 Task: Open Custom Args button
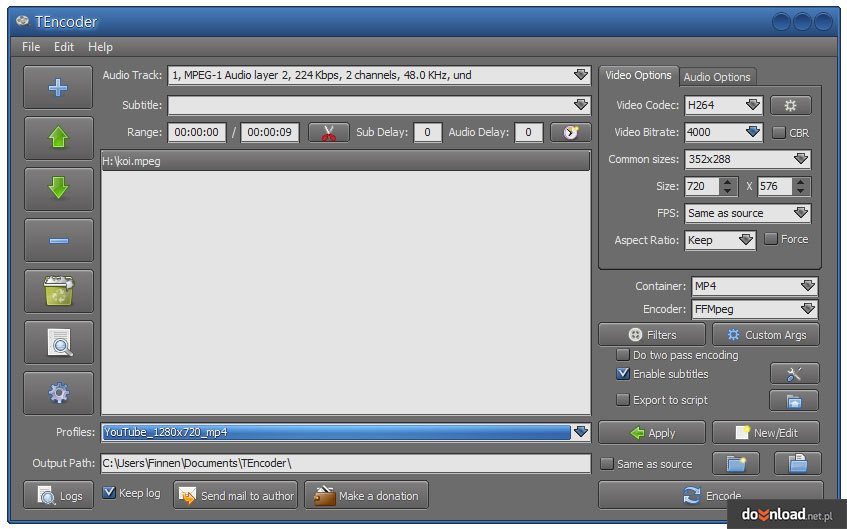click(x=766, y=335)
